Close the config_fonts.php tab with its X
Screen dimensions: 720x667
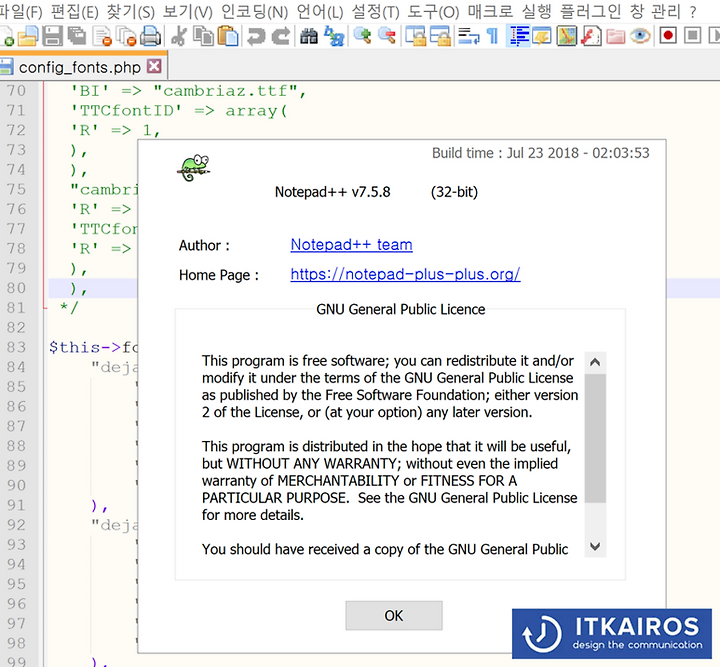pyautogui.click(x=154, y=67)
